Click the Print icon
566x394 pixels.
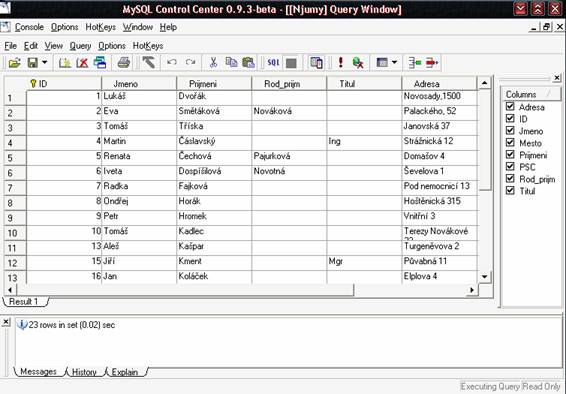124,63
